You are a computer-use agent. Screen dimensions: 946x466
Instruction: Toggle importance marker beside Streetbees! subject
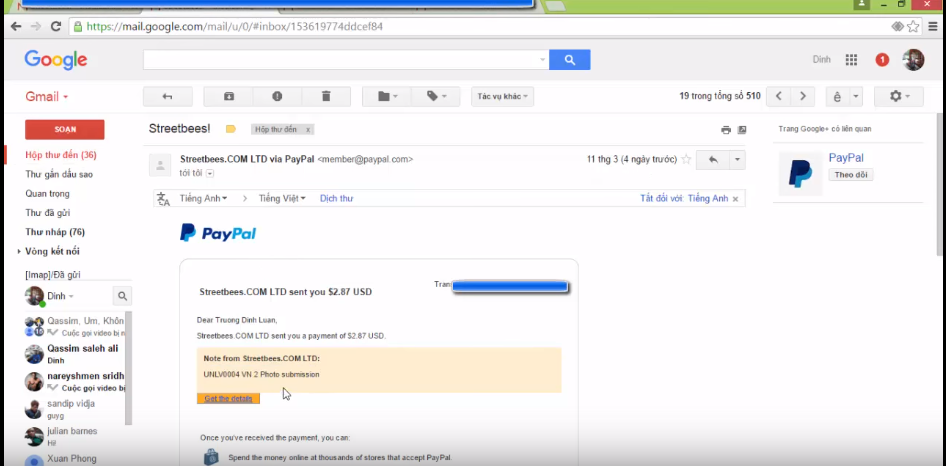tap(230, 129)
